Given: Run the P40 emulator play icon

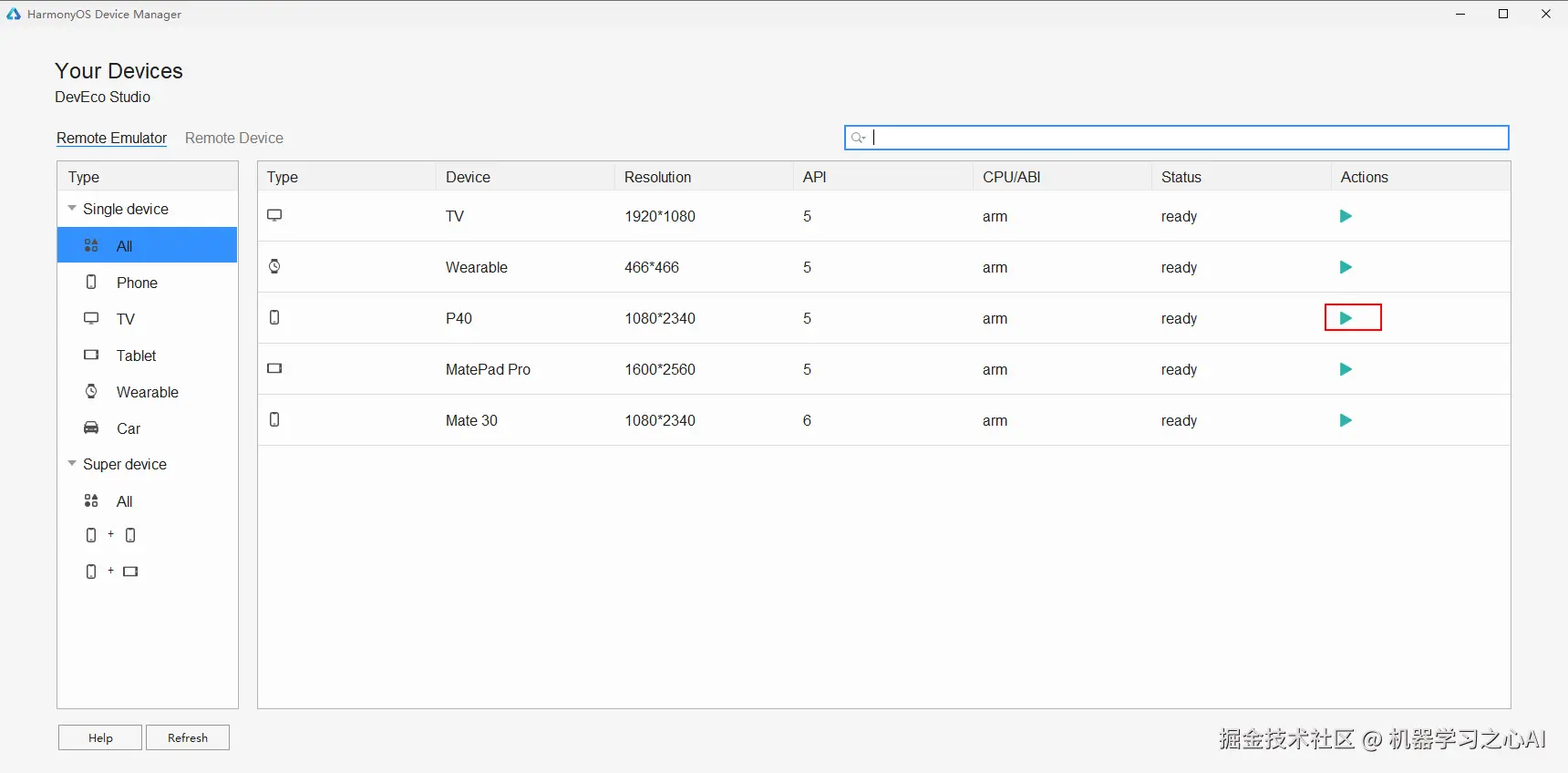Looking at the screenshot, I should [1346, 318].
